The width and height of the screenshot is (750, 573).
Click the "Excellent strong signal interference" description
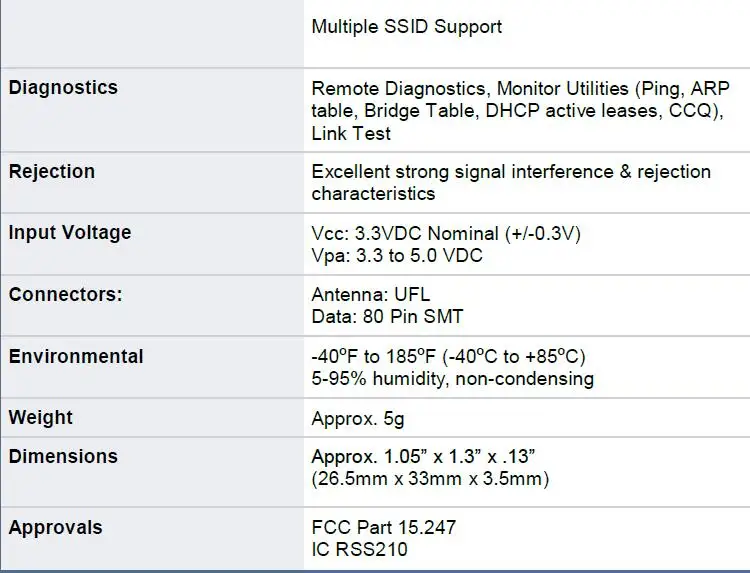tap(511, 172)
